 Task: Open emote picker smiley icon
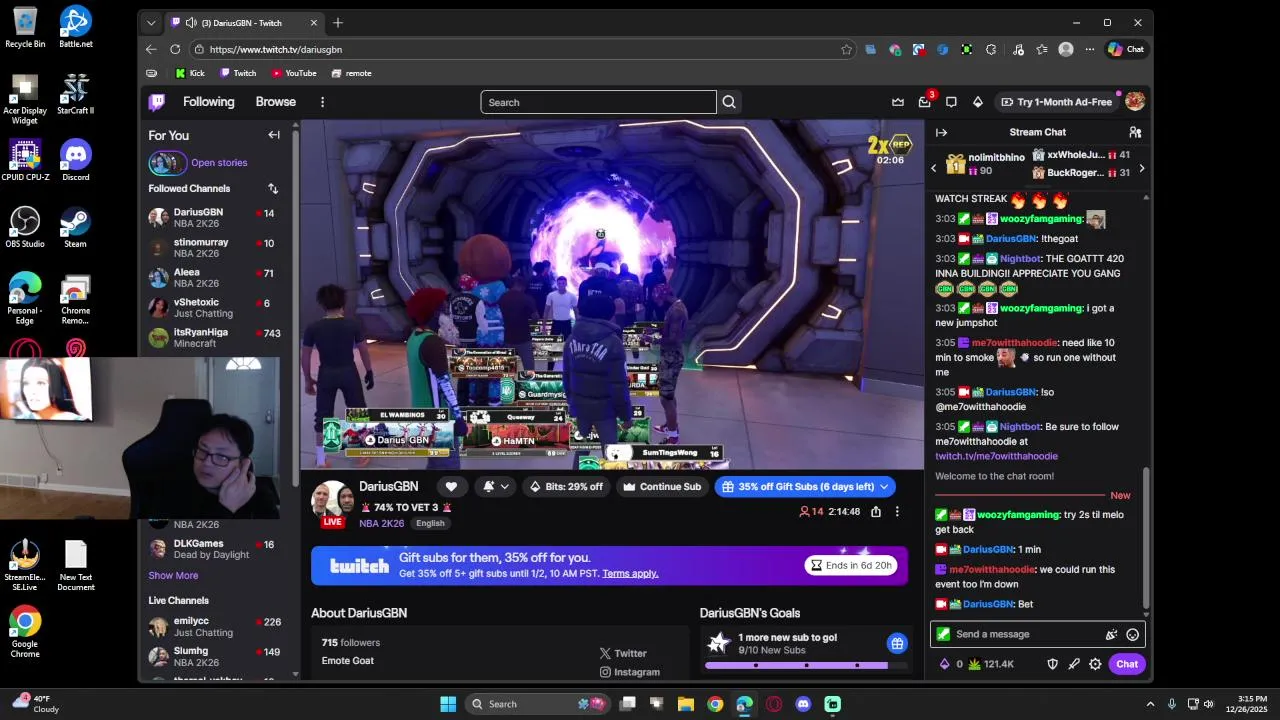coord(1133,634)
